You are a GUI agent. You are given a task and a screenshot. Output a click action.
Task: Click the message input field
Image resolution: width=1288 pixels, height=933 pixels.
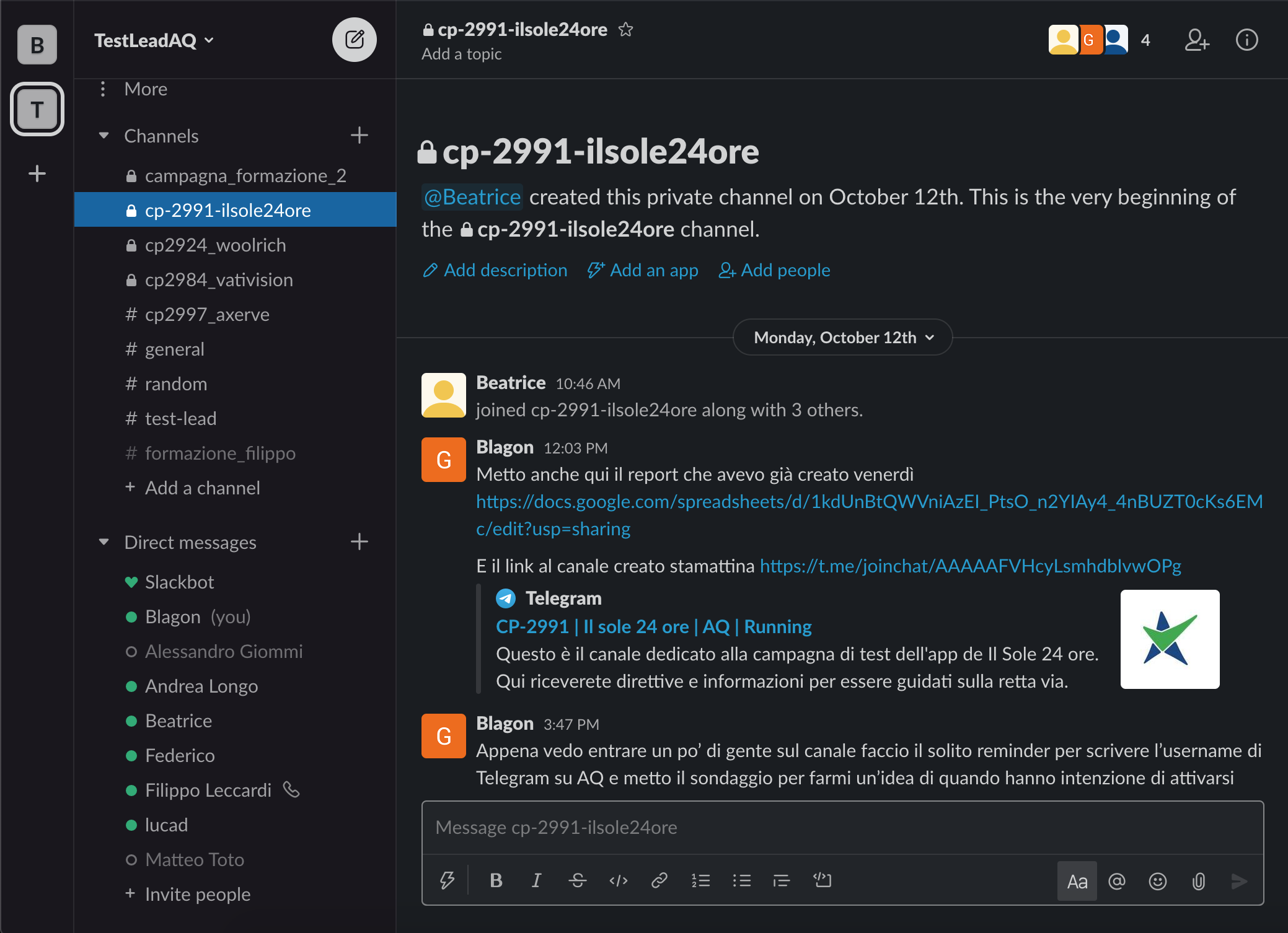pos(842,828)
